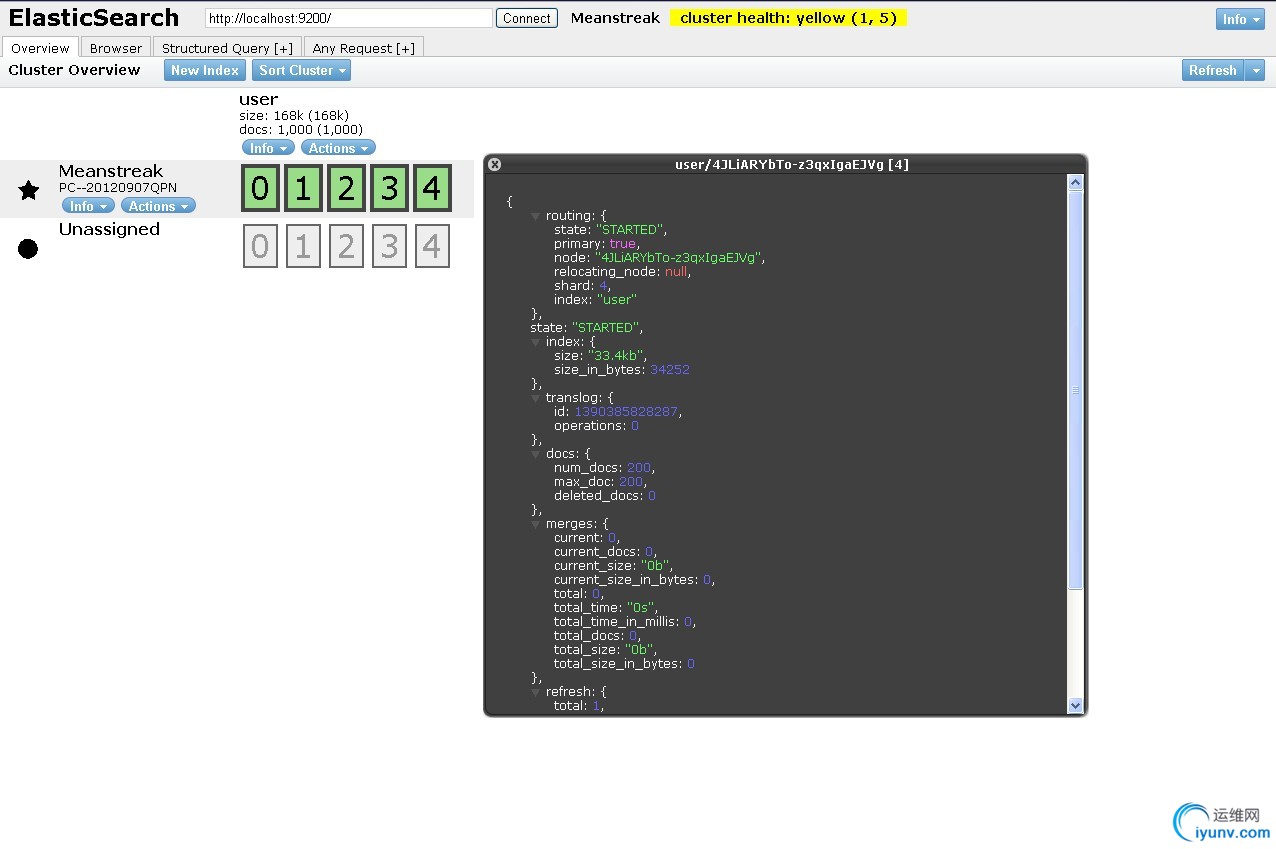Viewport: 1276px width, 849px height.
Task: Open the dropdown arrow next to Refresh
Action: click(1255, 70)
